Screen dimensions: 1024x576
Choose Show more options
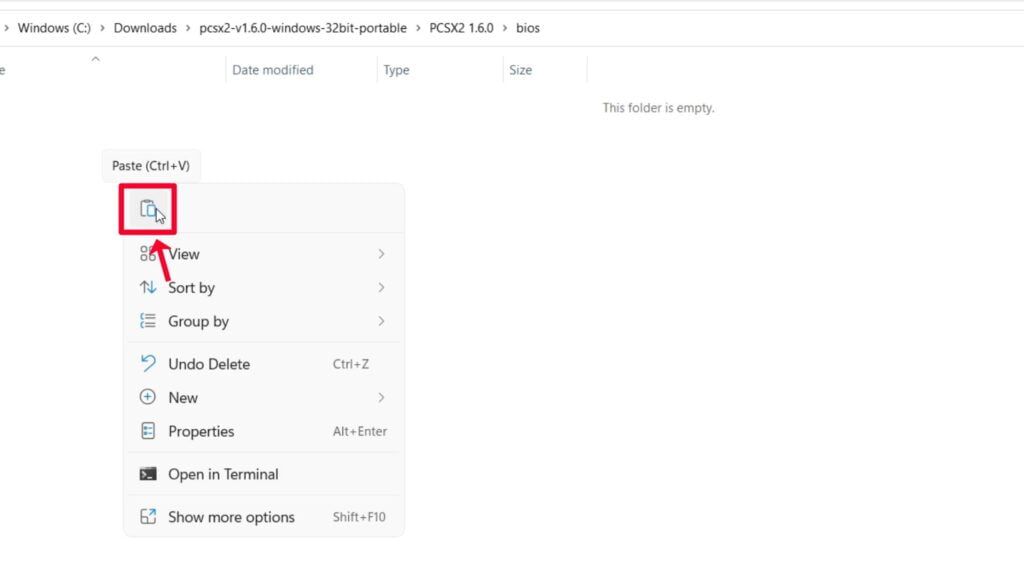(x=231, y=517)
